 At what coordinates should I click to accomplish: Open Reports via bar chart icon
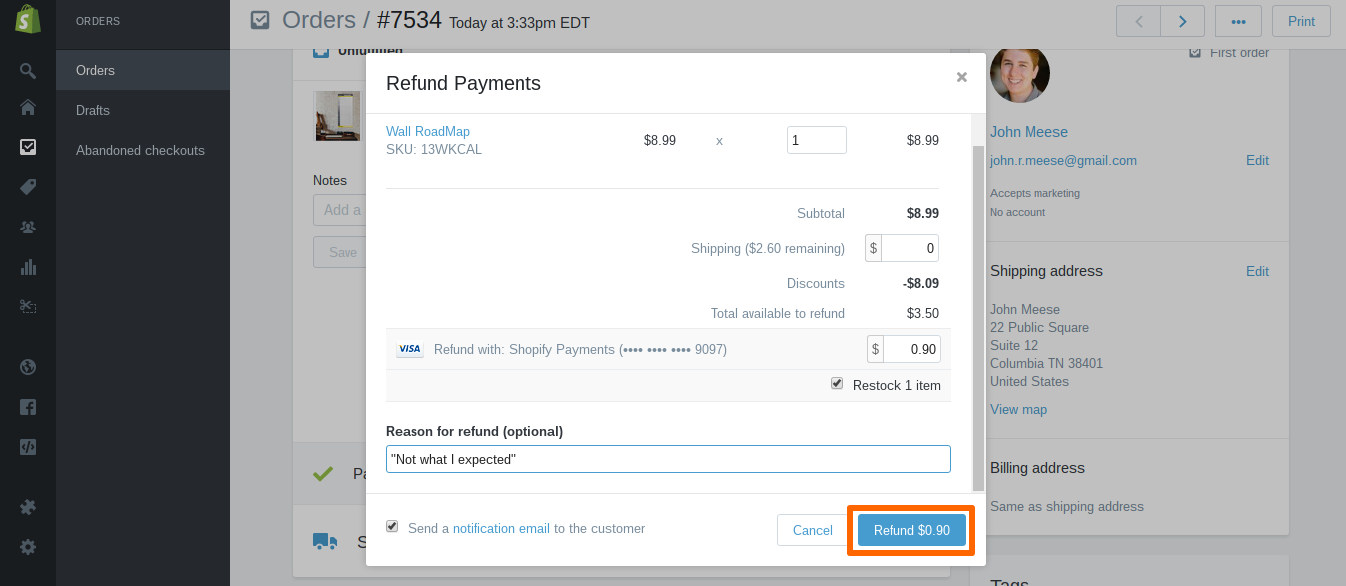(x=28, y=267)
